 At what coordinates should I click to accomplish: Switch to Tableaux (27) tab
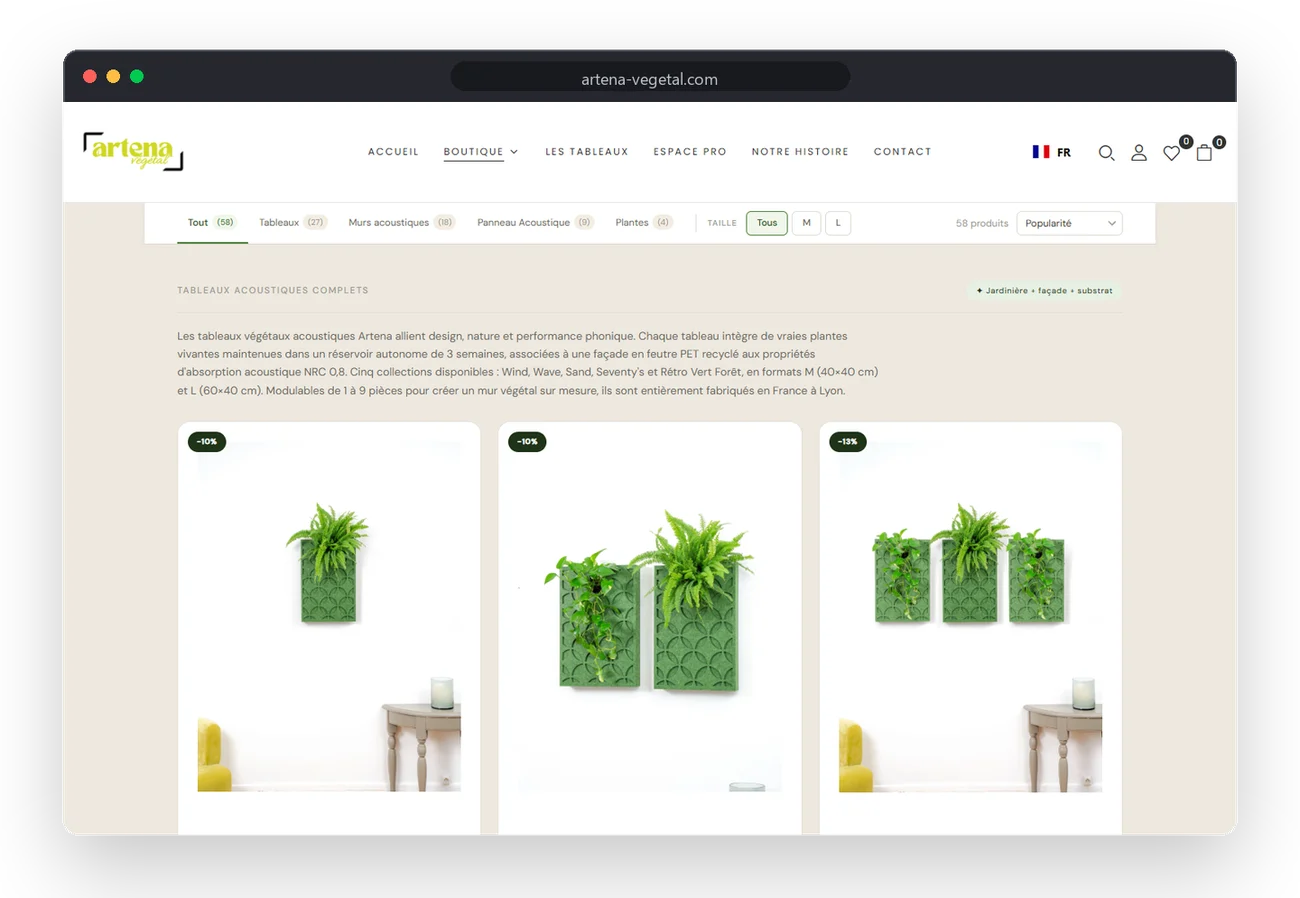[292, 223]
